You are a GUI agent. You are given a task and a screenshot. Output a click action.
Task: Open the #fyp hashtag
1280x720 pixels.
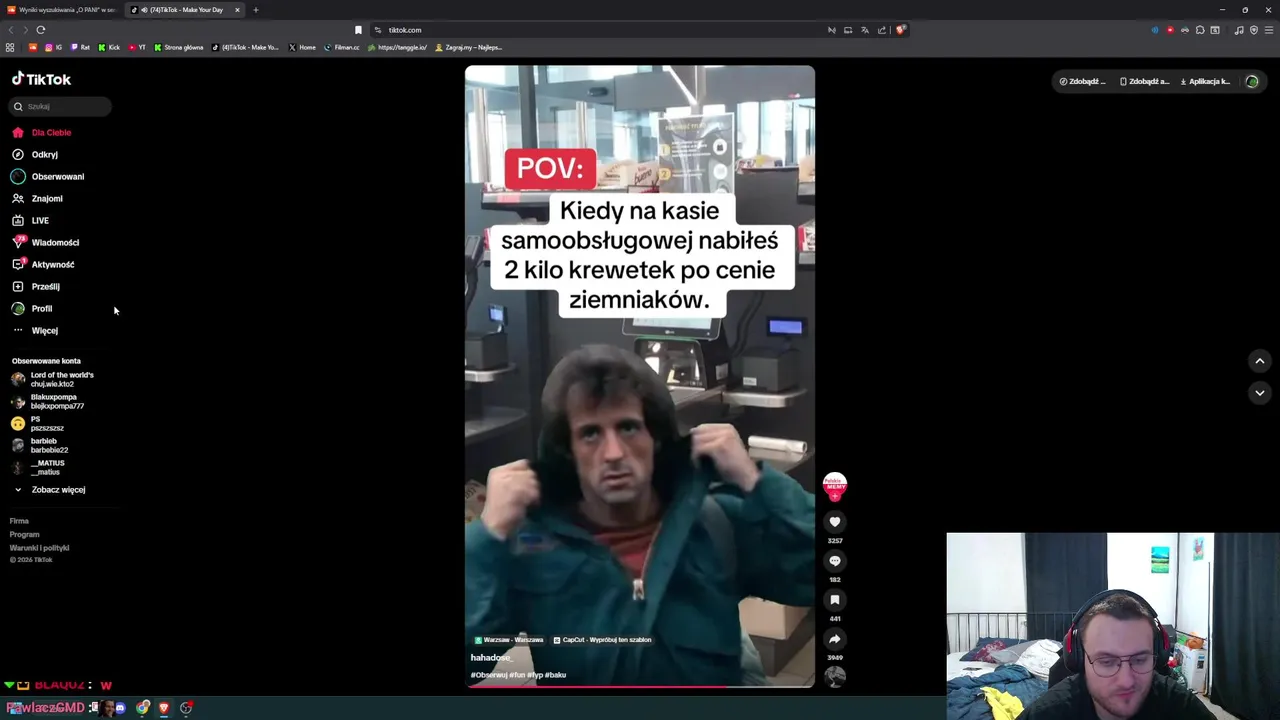click(x=534, y=675)
